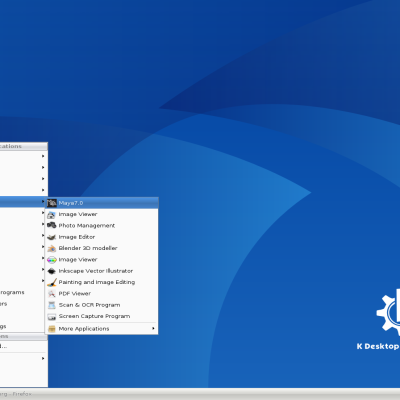Open Photo Management application
The width and height of the screenshot is (400, 400).
tap(102, 226)
